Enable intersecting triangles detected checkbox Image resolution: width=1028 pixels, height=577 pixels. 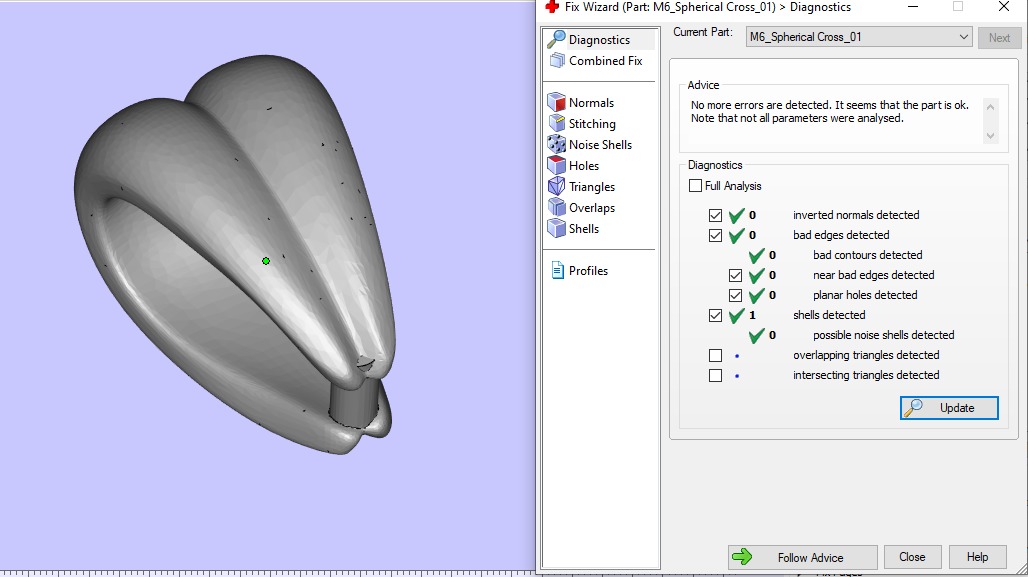point(715,375)
